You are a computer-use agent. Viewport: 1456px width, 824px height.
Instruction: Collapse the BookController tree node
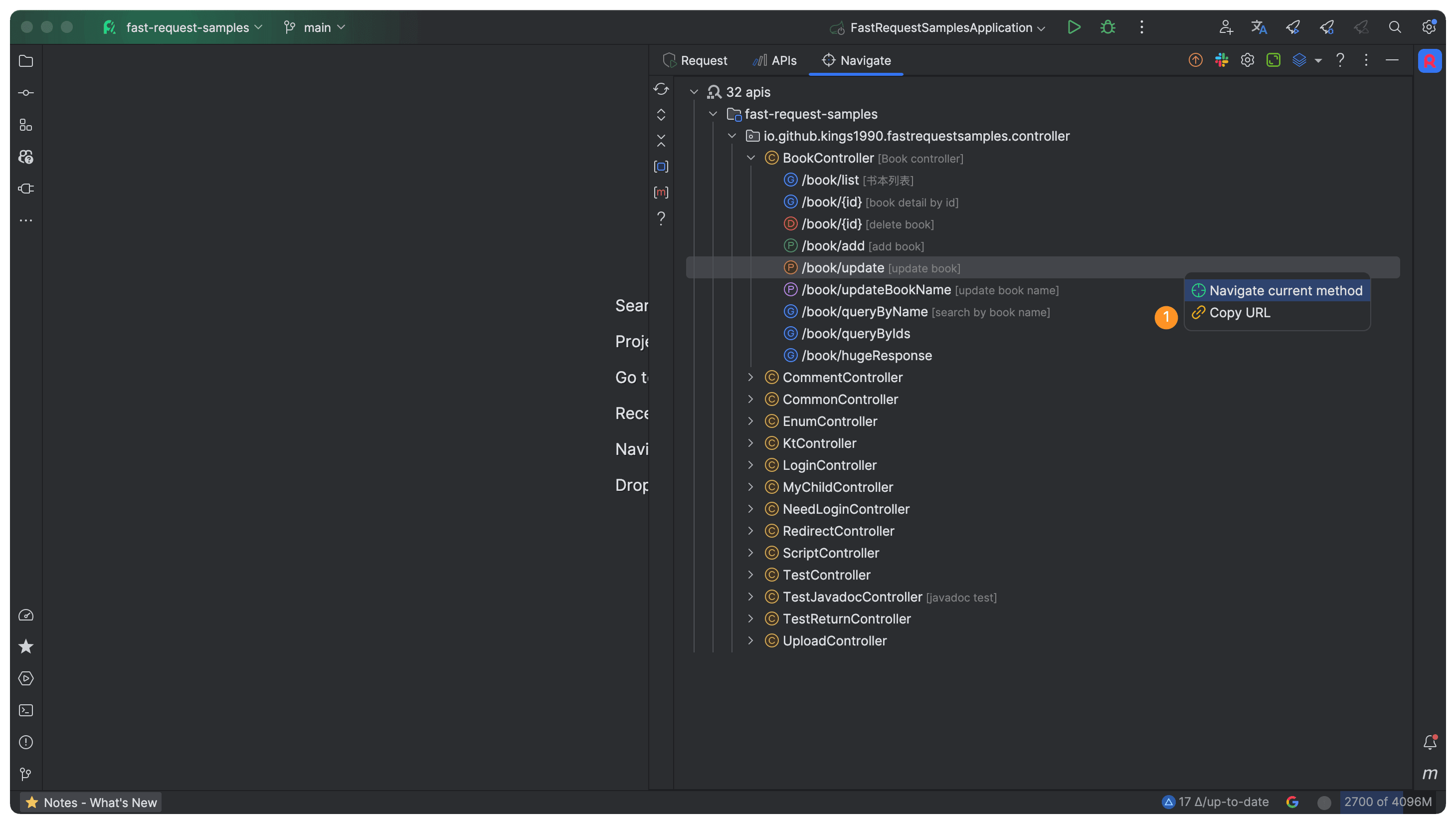pyautogui.click(x=750, y=158)
